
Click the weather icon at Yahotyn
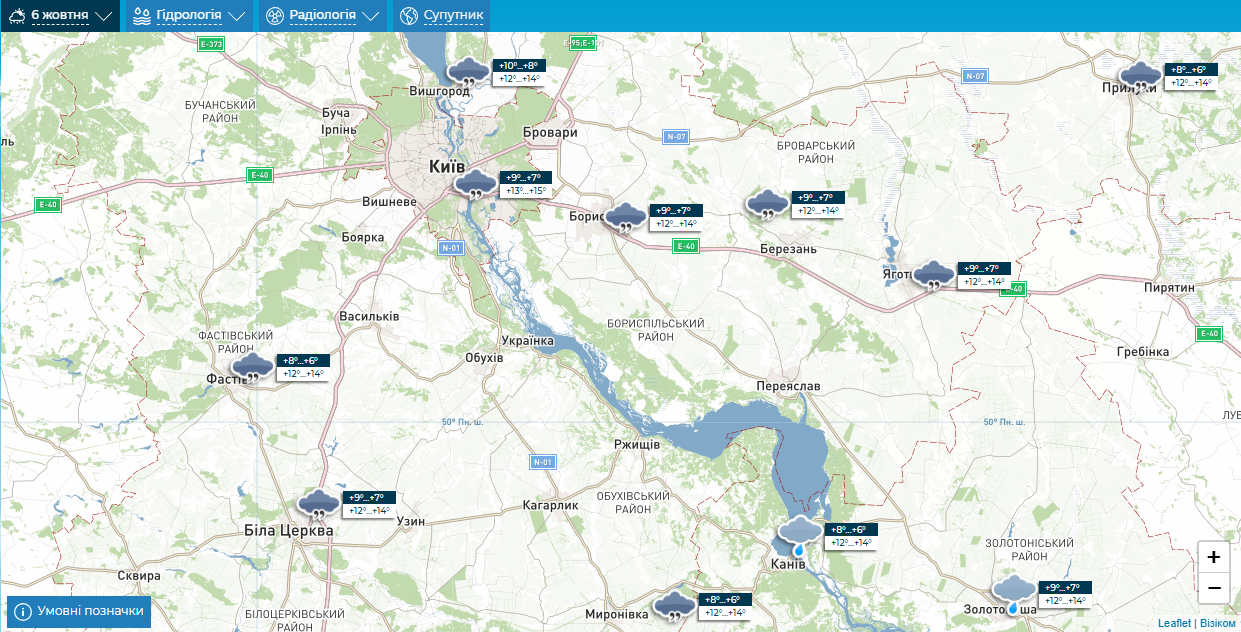(x=934, y=275)
